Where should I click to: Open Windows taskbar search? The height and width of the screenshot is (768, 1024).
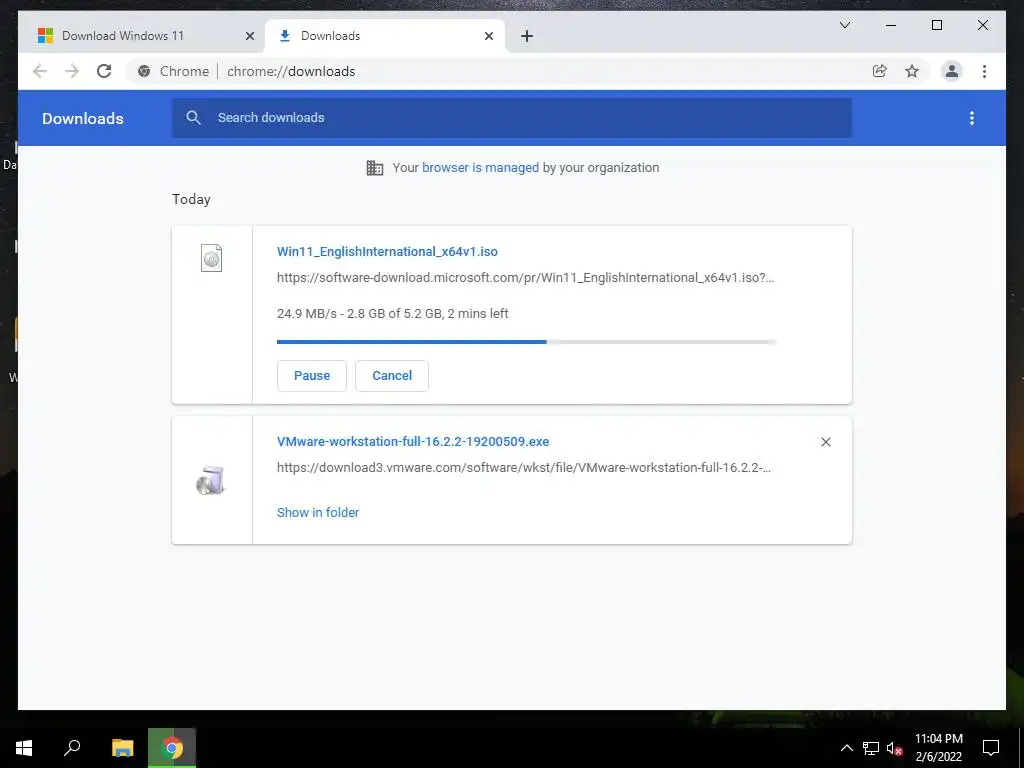coord(72,748)
